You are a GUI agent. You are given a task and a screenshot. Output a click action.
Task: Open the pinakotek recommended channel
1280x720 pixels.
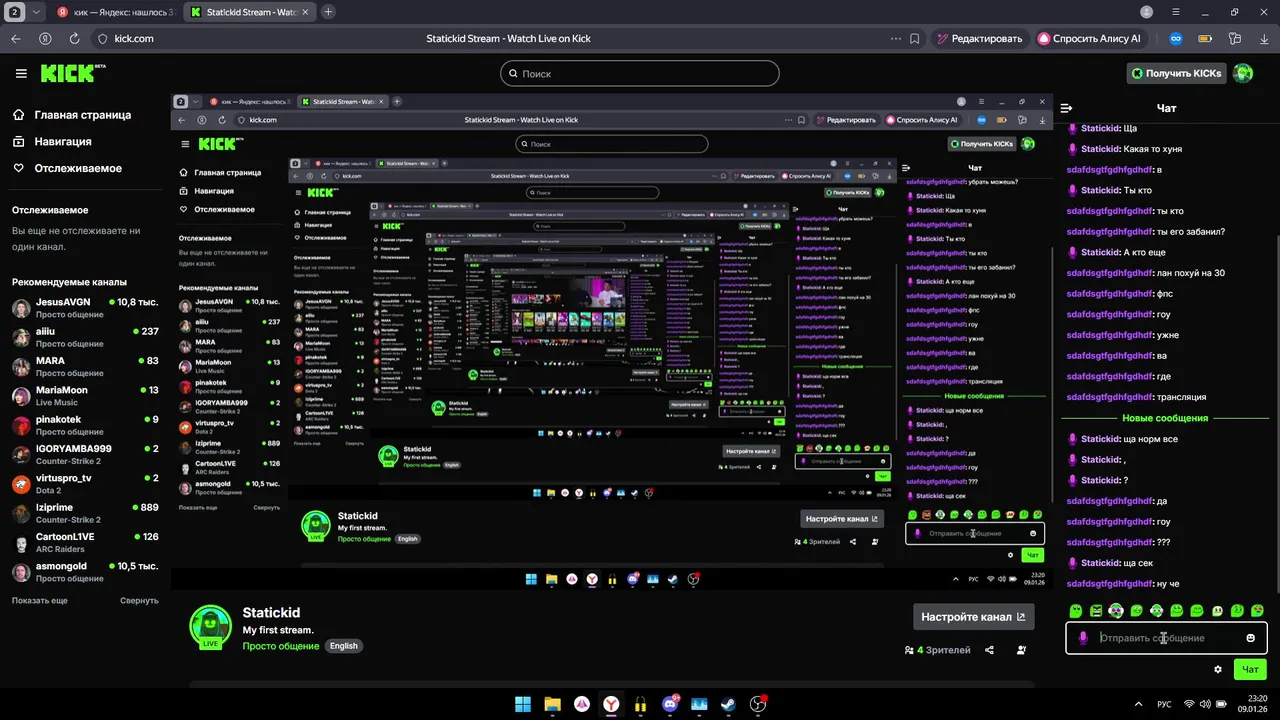click(x=85, y=425)
